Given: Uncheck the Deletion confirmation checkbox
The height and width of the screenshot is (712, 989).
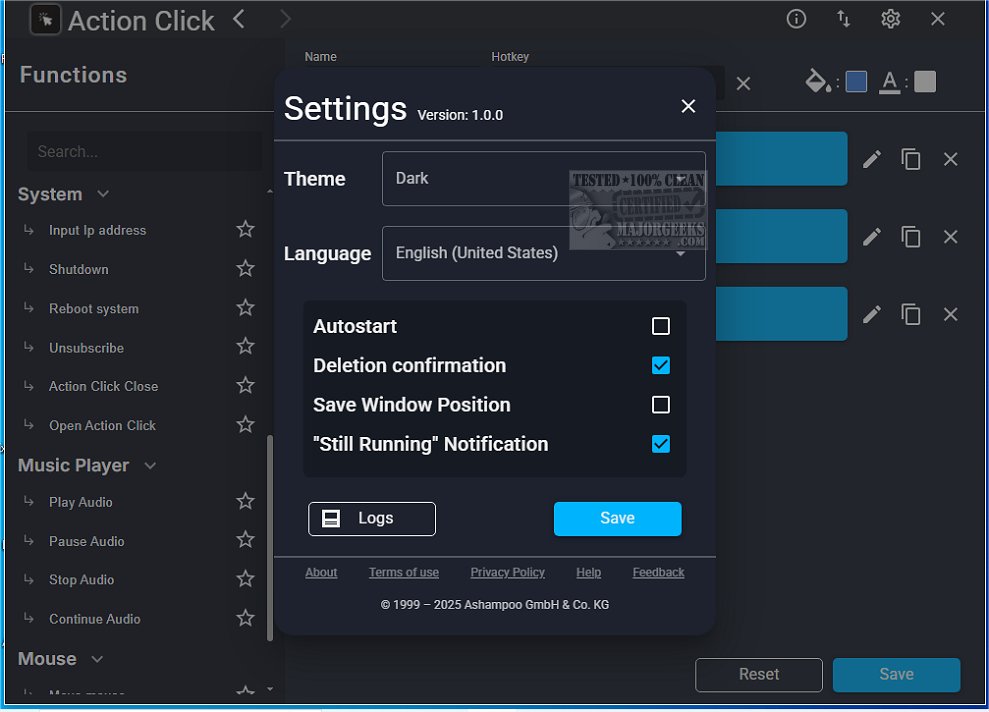Looking at the screenshot, I should point(660,365).
